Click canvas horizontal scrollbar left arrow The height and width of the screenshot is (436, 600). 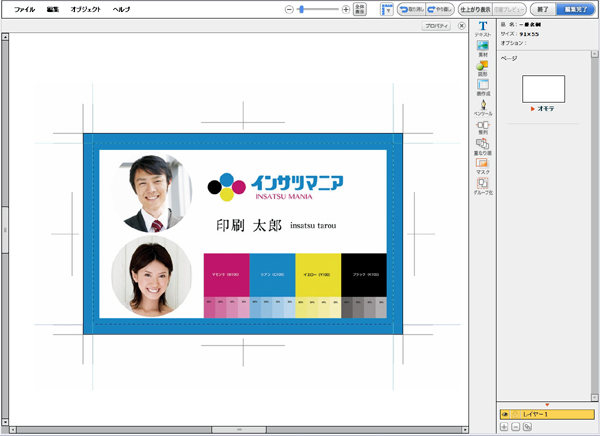(13, 430)
